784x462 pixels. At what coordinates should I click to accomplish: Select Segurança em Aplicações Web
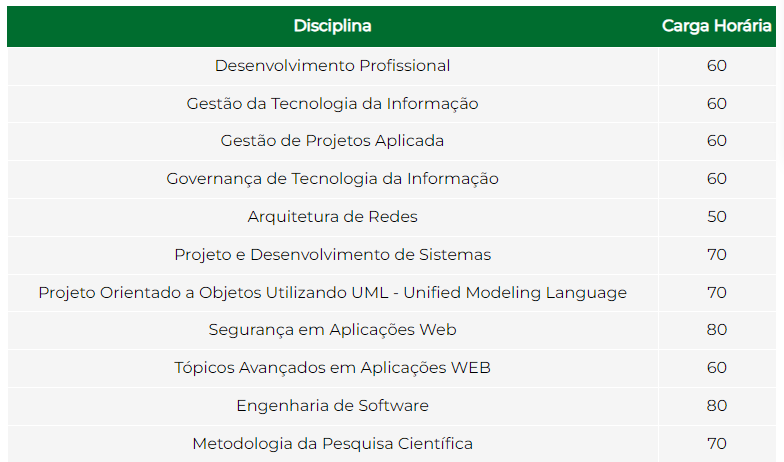point(332,330)
